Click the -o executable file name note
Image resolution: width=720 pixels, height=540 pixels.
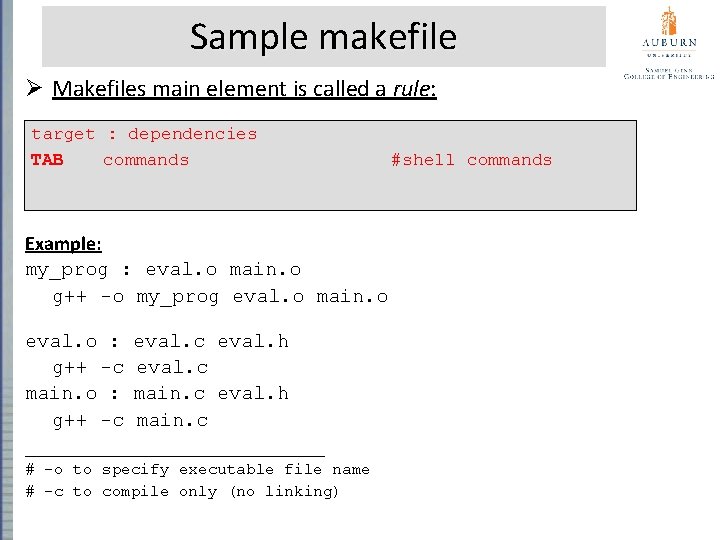tap(197, 469)
